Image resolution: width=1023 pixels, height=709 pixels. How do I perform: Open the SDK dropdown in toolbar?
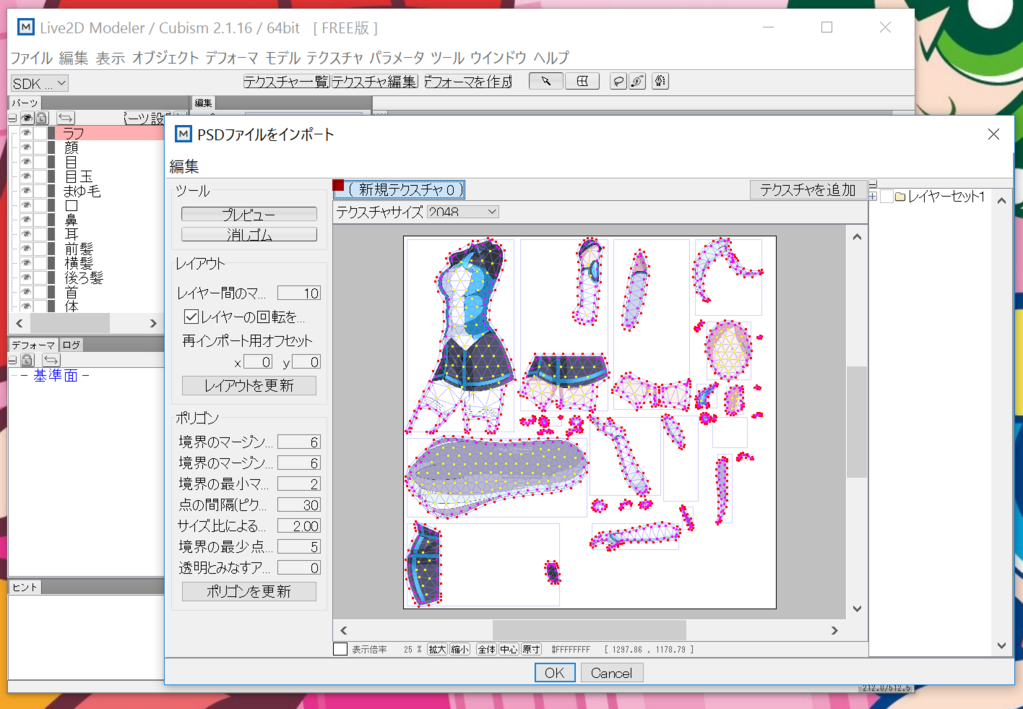[x=39, y=83]
